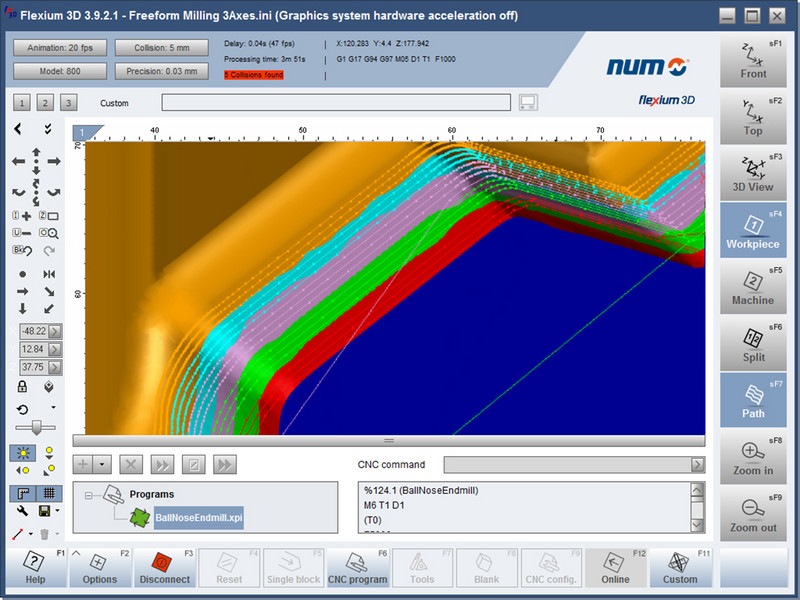Click the Bk undo view icon
Screen dimensions: 800x600
[22, 250]
